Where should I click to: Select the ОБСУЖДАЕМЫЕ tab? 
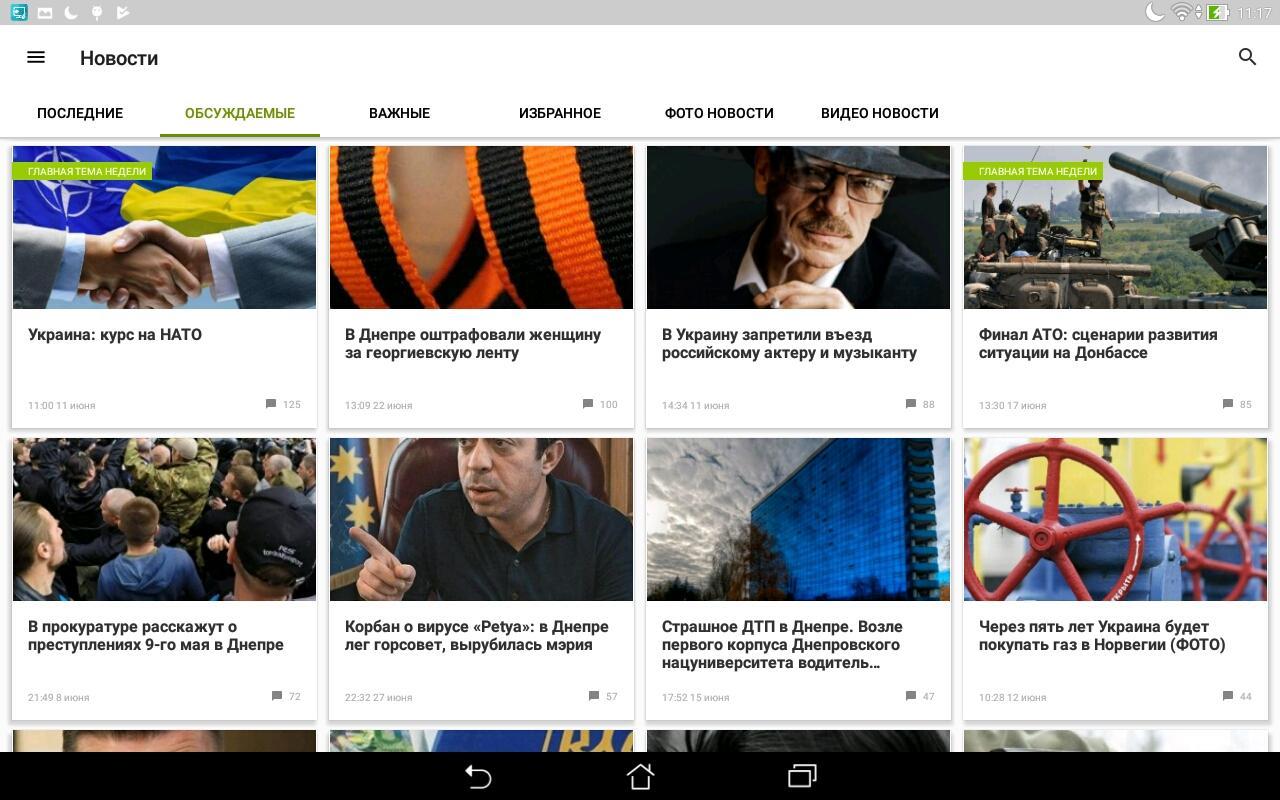coord(240,113)
